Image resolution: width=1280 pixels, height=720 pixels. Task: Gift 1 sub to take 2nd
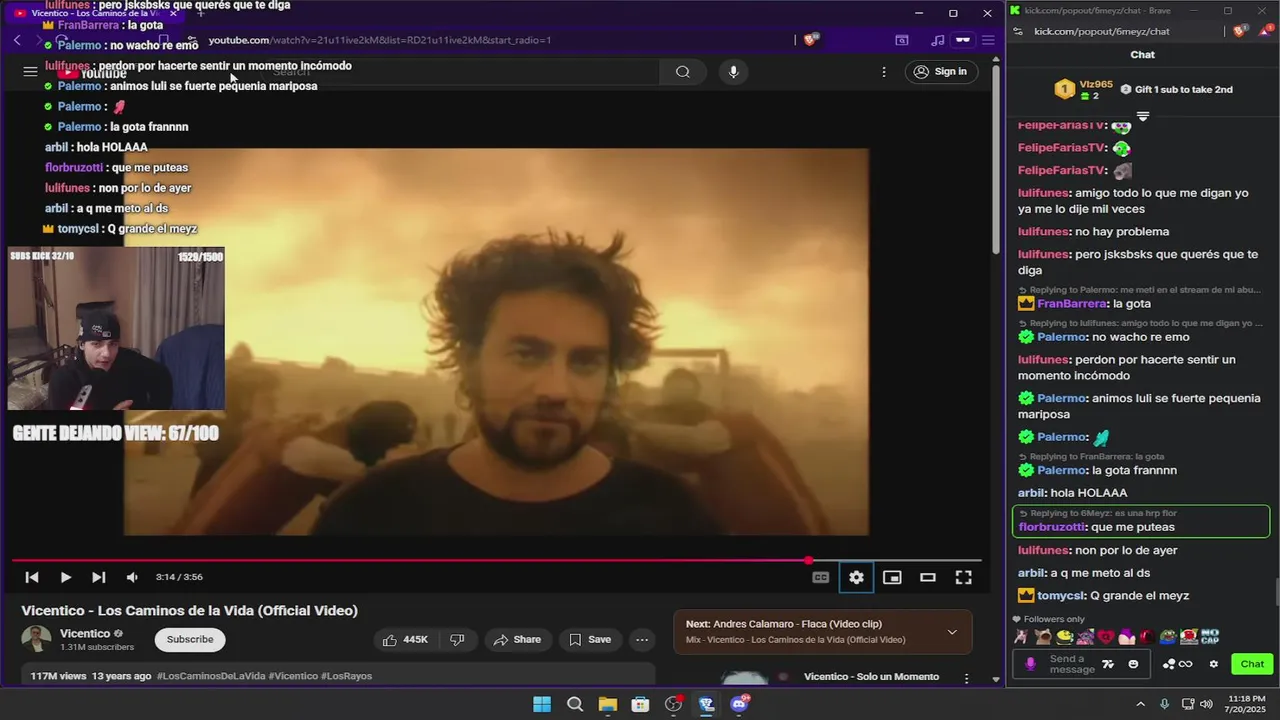[1177, 89]
